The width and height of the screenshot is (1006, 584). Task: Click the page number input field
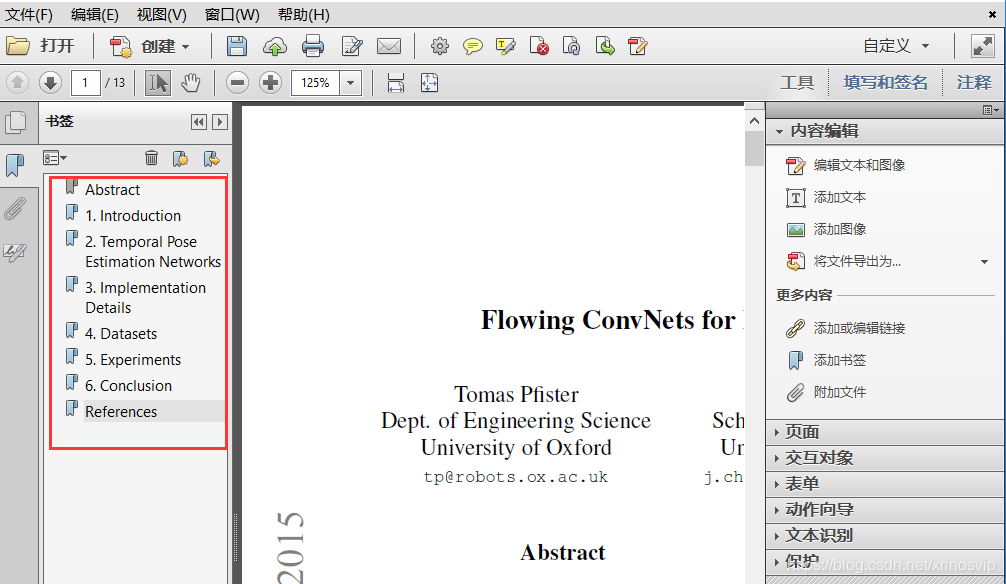pos(85,83)
